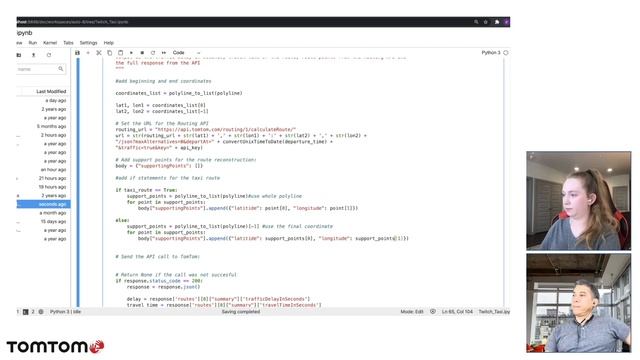Paste cell from the clipboard icon
This screenshot has width=640, height=360.
pos(120,53)
